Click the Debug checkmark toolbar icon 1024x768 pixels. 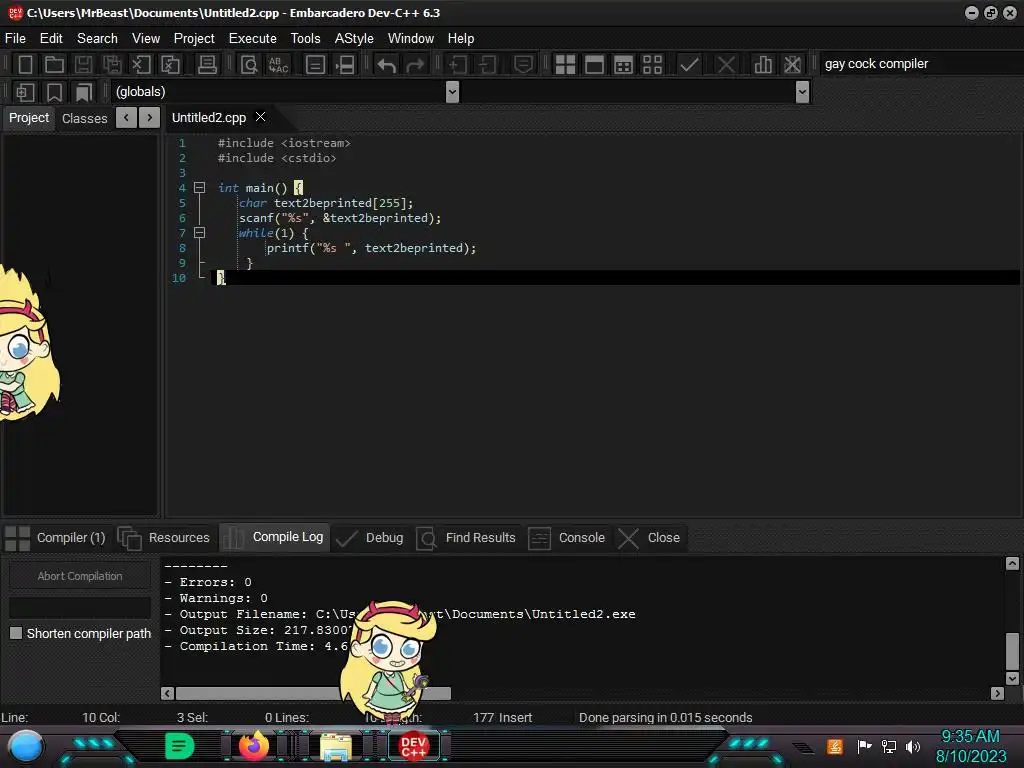click(x=688, y=65)
